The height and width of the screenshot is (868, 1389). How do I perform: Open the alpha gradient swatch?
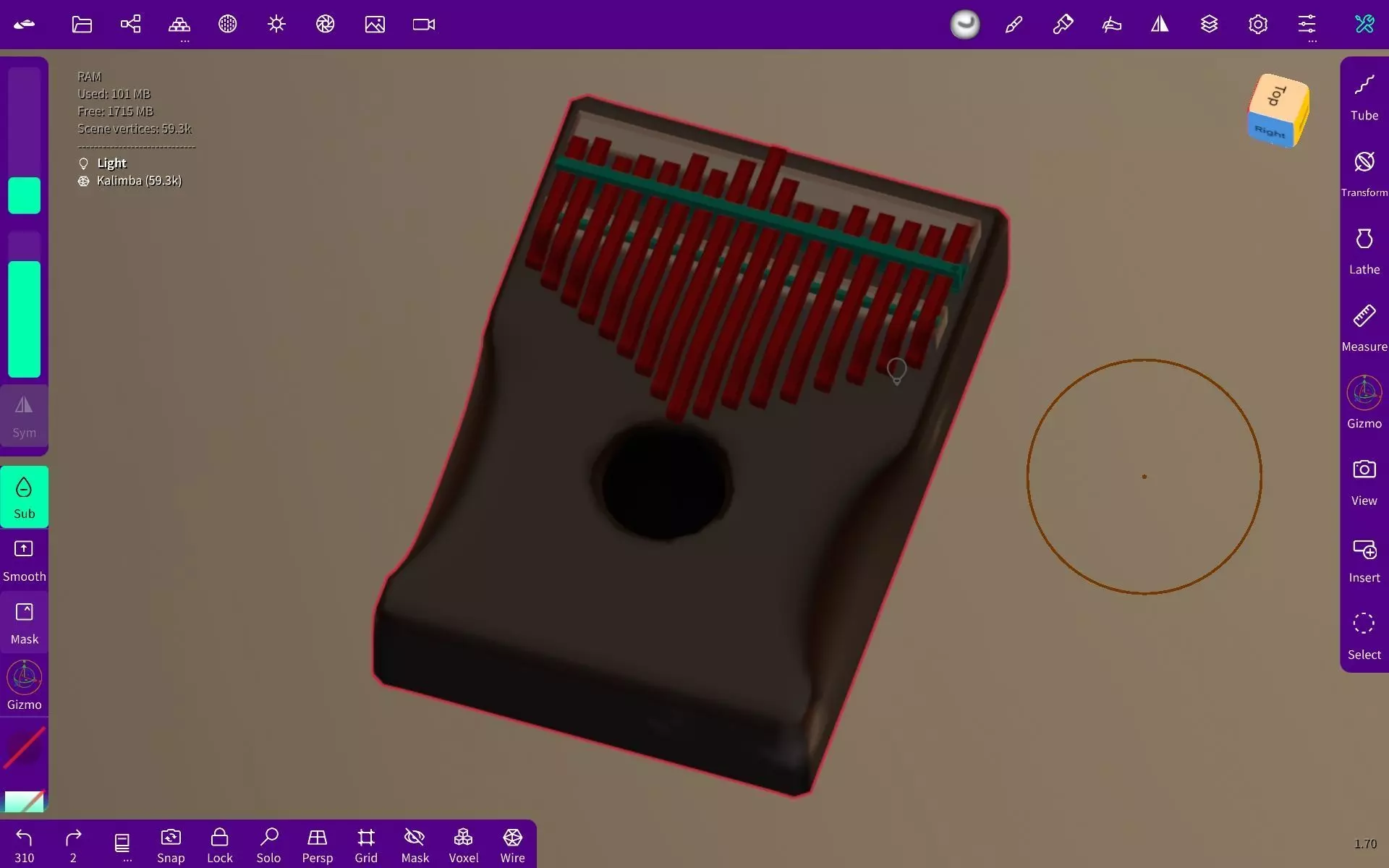click(x=24, y=801)
